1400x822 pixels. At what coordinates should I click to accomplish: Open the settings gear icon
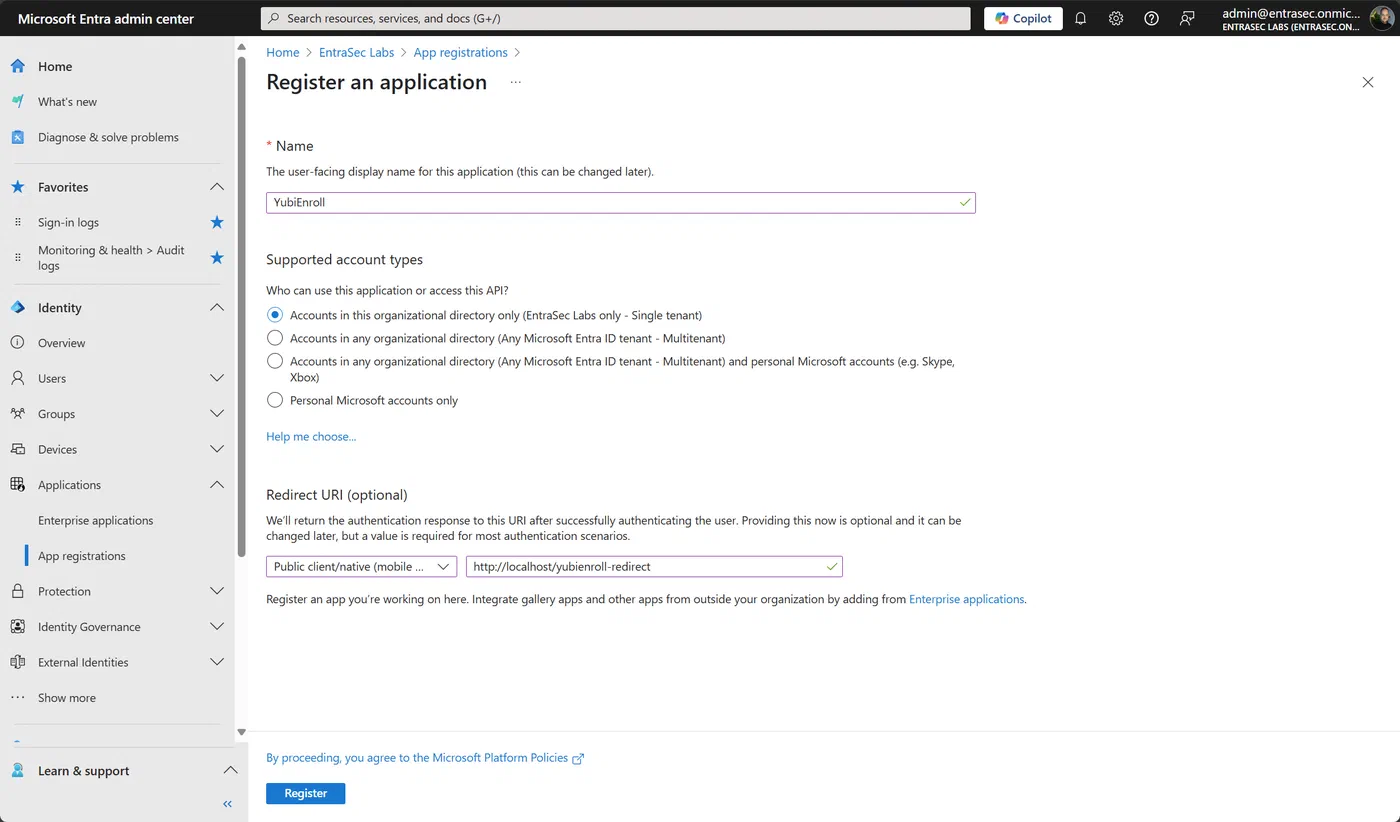coord(1116,18)
